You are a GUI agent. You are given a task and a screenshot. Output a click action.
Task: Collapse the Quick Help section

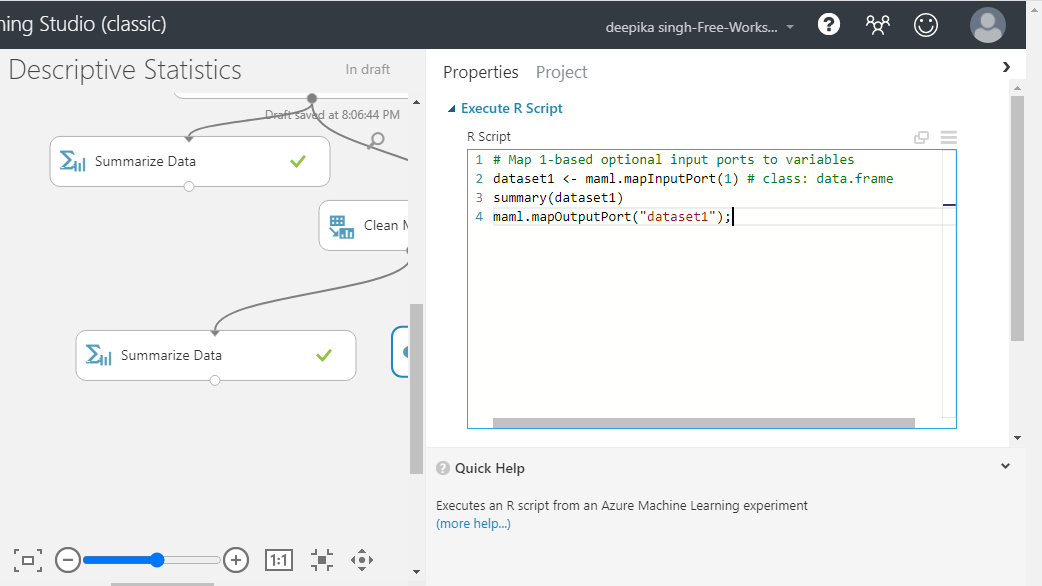click(x=1005, y=466)
